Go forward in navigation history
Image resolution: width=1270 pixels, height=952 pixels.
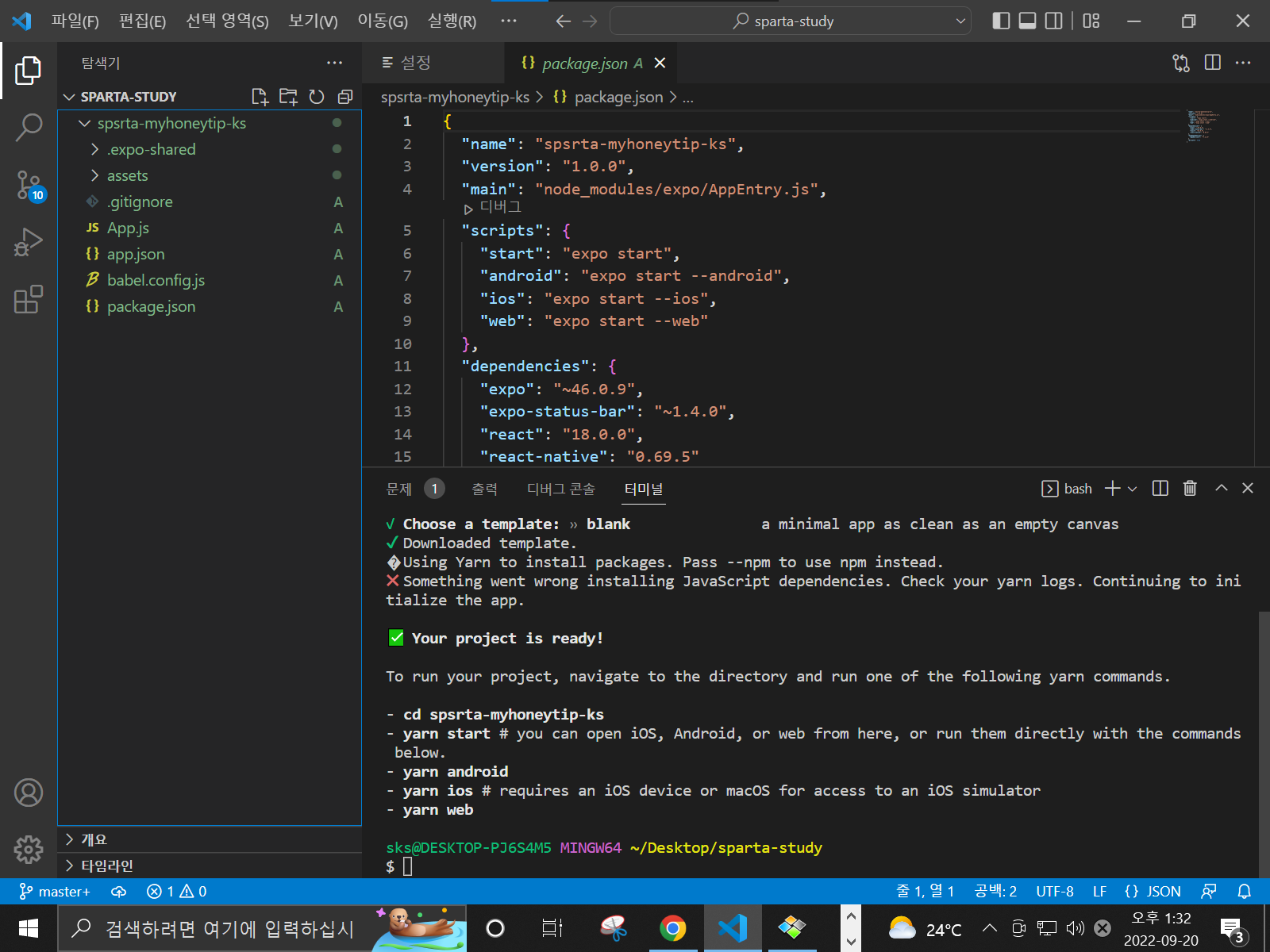[x=590, y=21]
